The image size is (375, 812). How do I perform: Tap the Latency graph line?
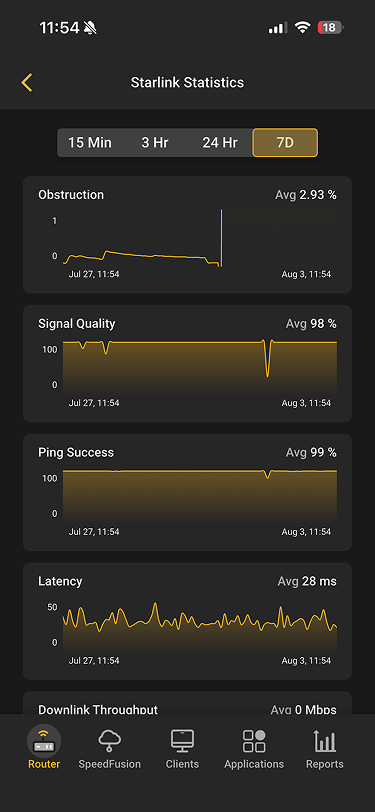[200, 620]
